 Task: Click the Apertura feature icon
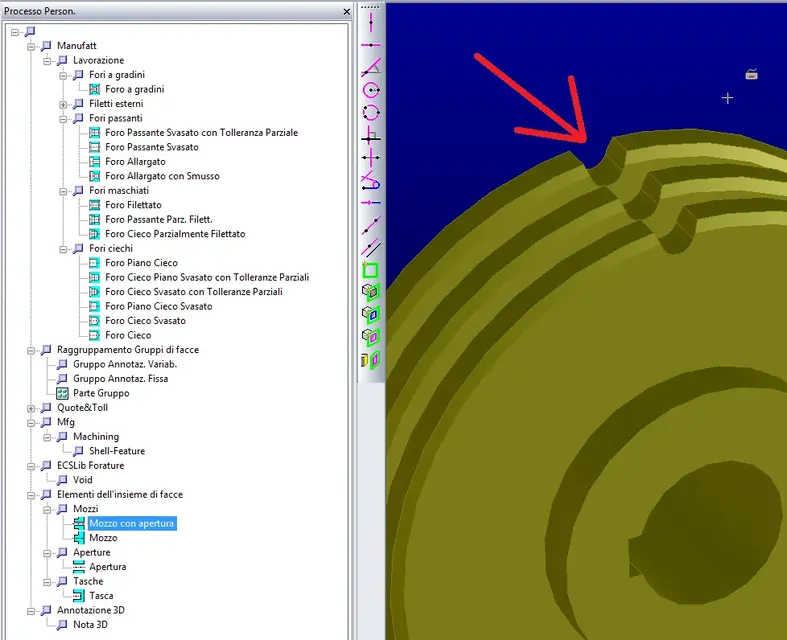pos(79,567)
